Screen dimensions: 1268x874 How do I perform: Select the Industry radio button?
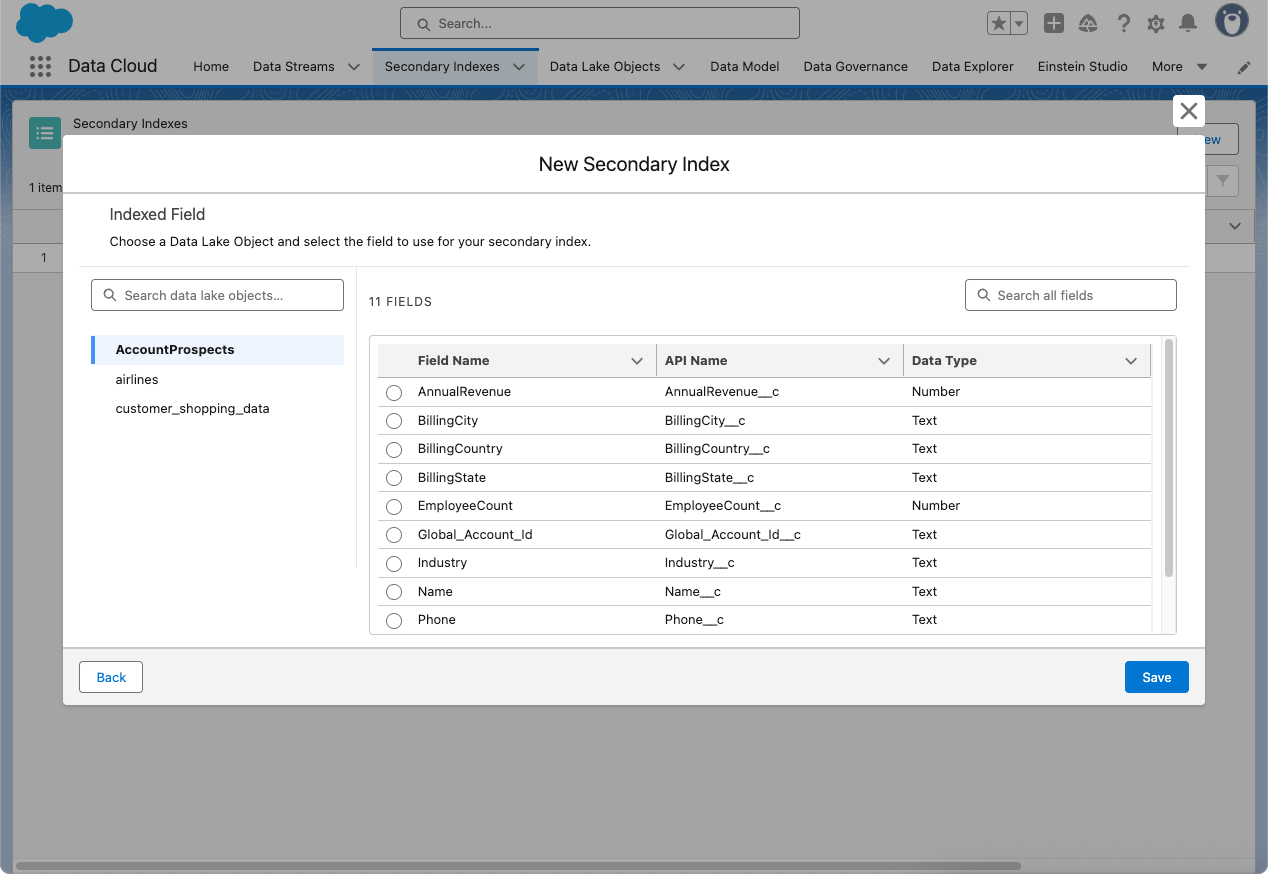coord(394,563)
